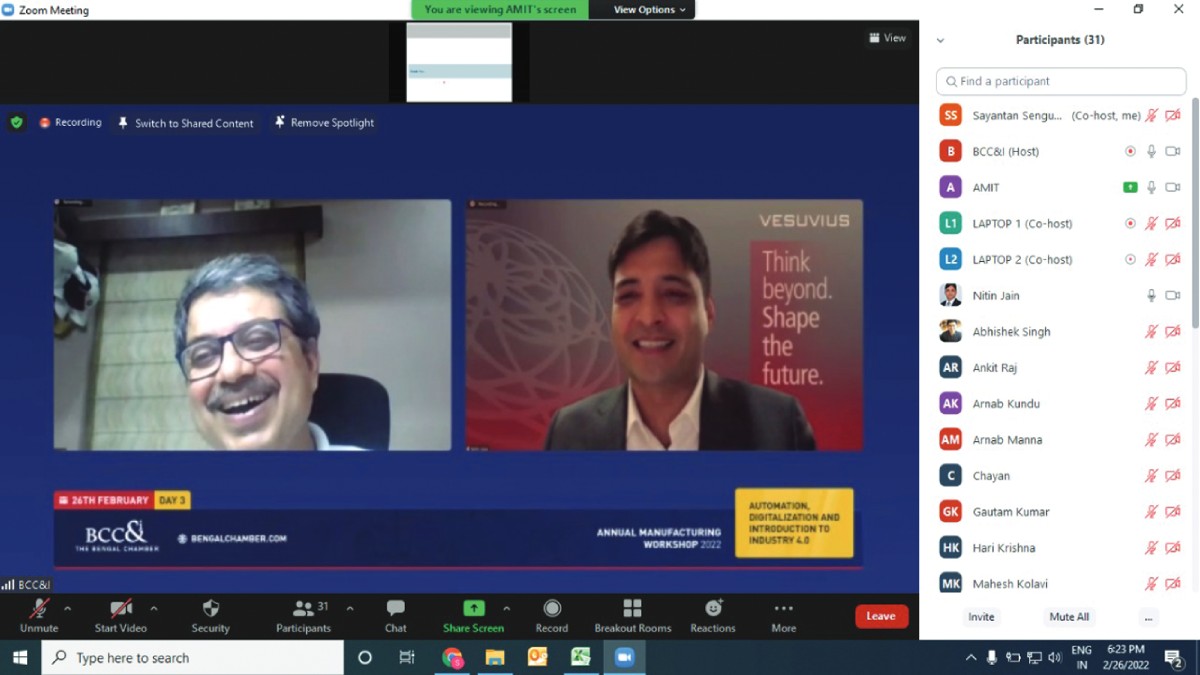The image size is (1200, 675).
Task: Open the Chat bubble icon
Action: [396, 608]
